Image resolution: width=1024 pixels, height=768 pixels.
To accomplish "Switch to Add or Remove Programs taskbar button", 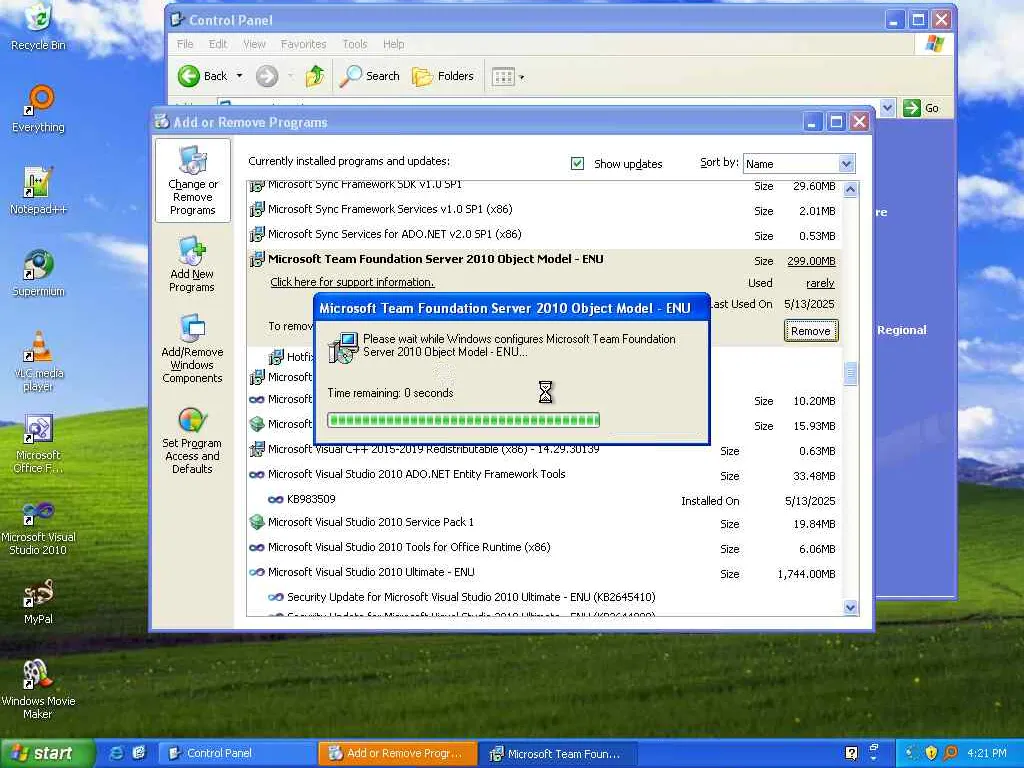I will [x=396, y=753].
